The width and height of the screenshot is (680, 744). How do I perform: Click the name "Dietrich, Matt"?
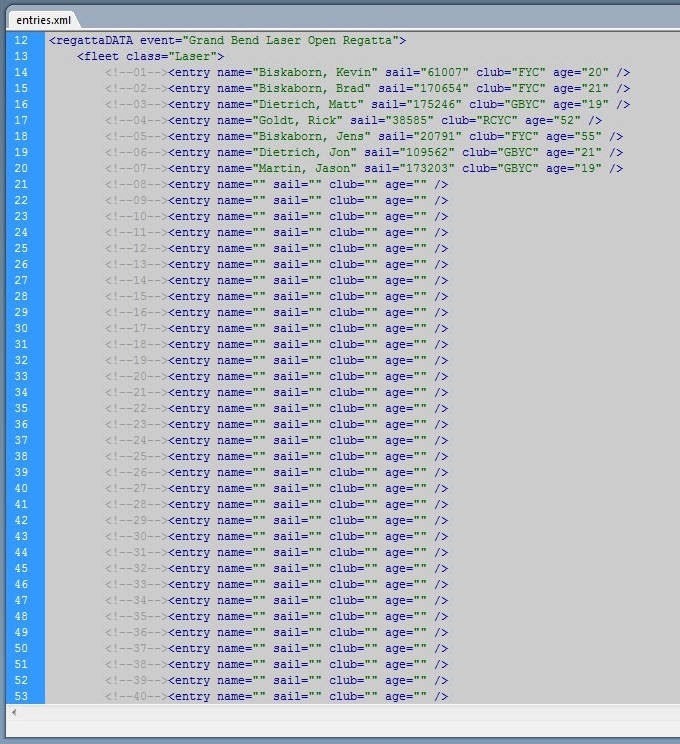308,104
